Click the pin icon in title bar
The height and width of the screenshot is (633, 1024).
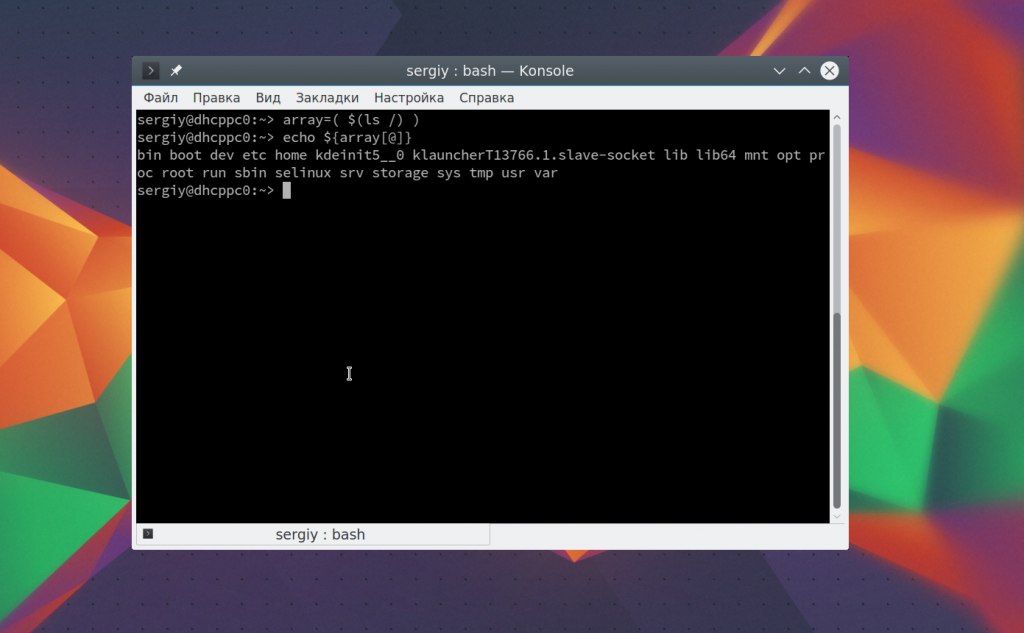(176, 71)
